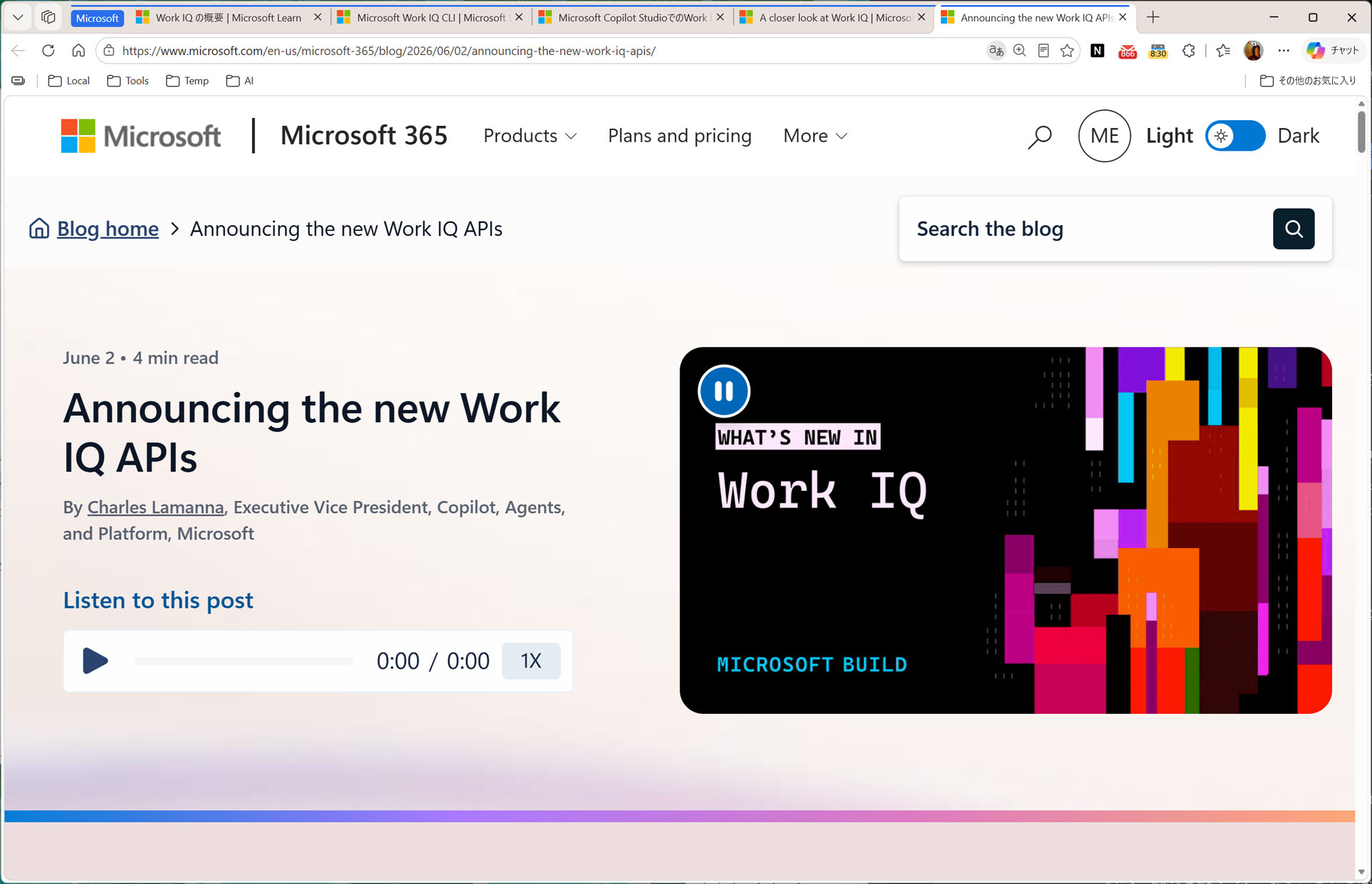Image resolution: width=1372 pixels, height=884 pixels.
Task: Click the address bar URL
Action: tap(388, 51)
